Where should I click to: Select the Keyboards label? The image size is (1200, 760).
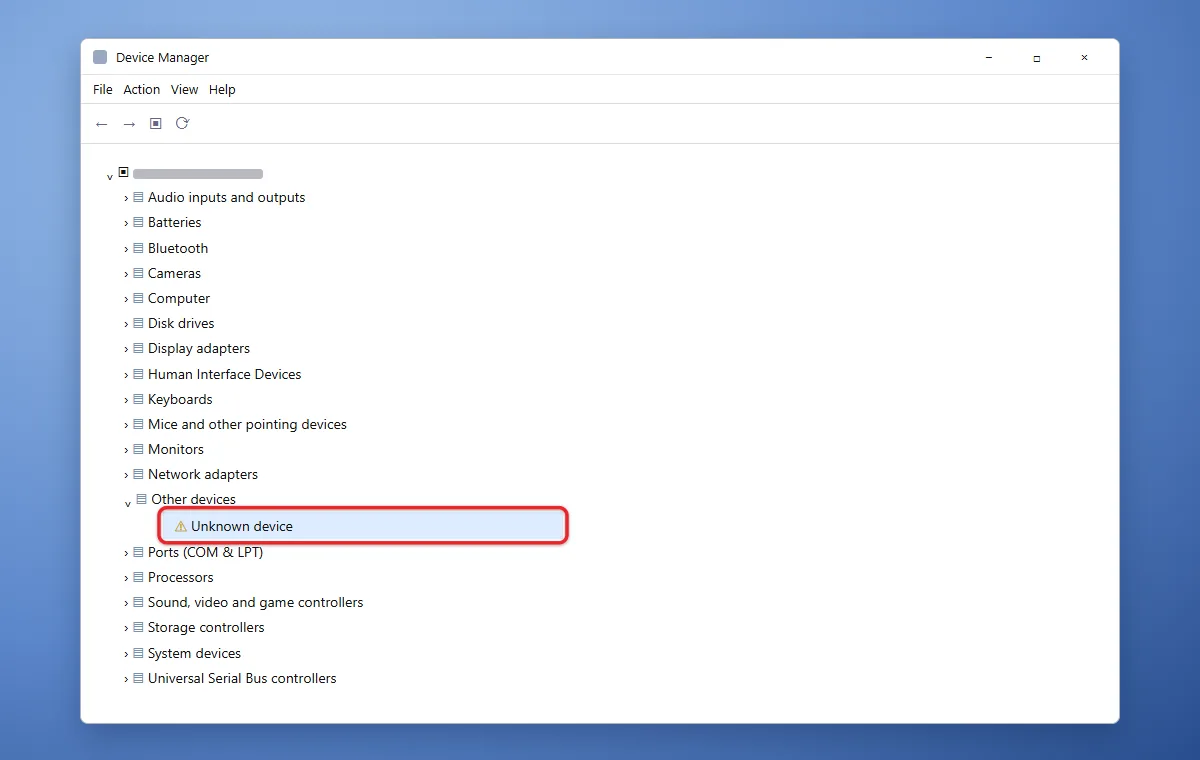180,399
